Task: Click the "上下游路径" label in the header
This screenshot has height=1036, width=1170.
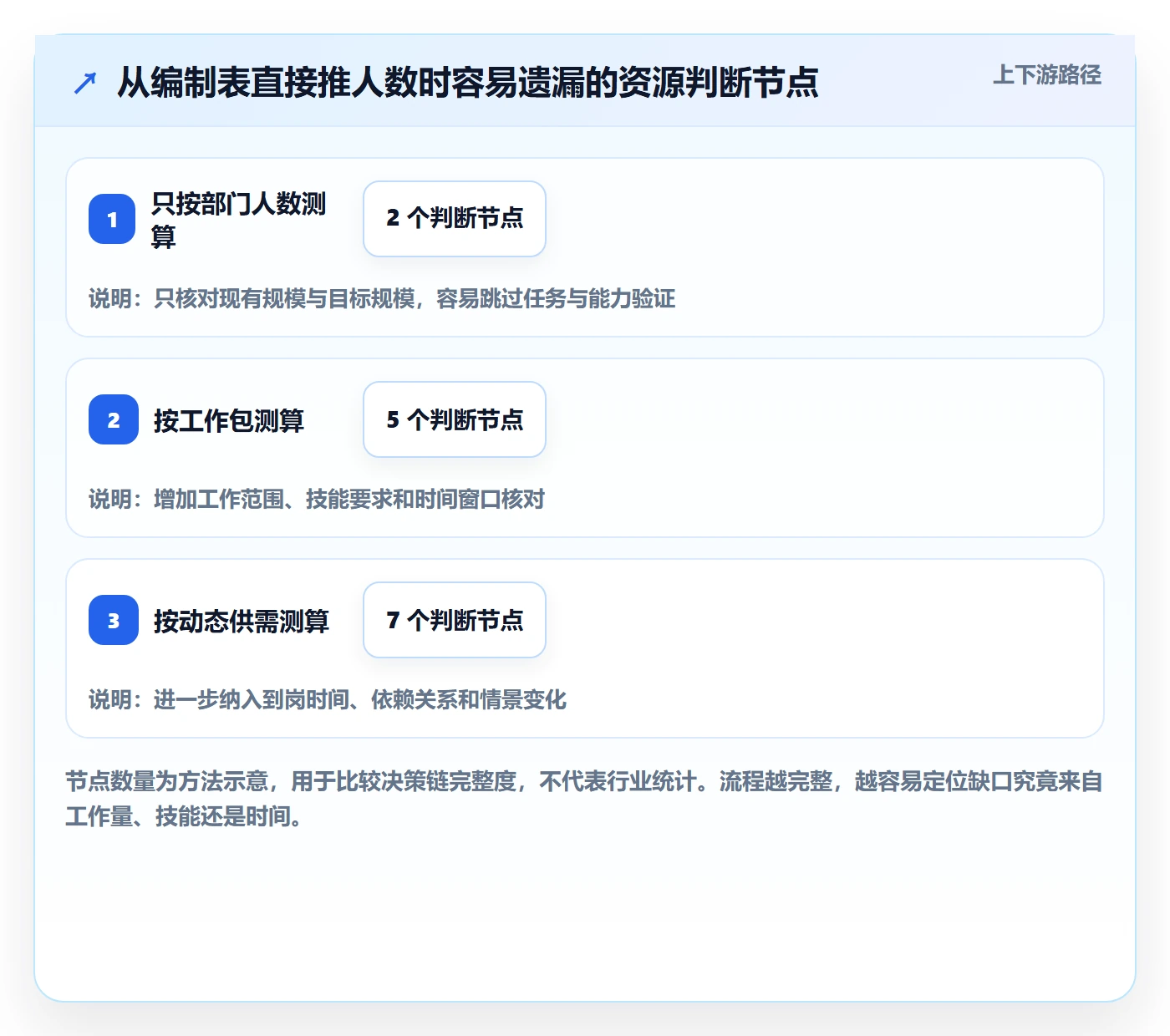Action: [x=1047, y=75]
